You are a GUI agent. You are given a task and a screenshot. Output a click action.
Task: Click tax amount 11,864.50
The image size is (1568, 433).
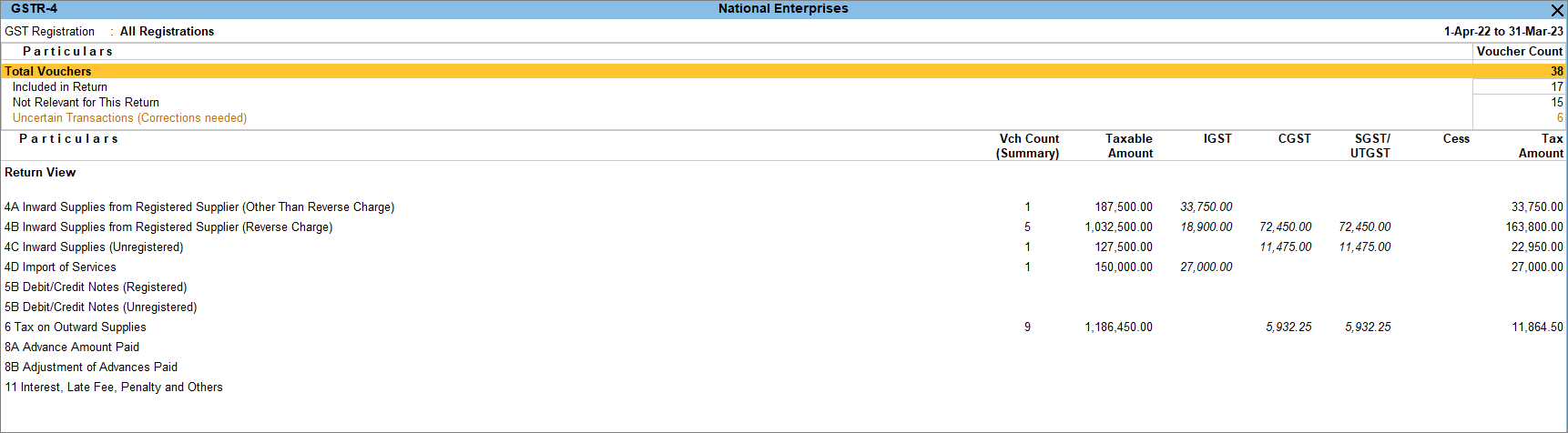pyautogui.click(x=1537, y=327)
